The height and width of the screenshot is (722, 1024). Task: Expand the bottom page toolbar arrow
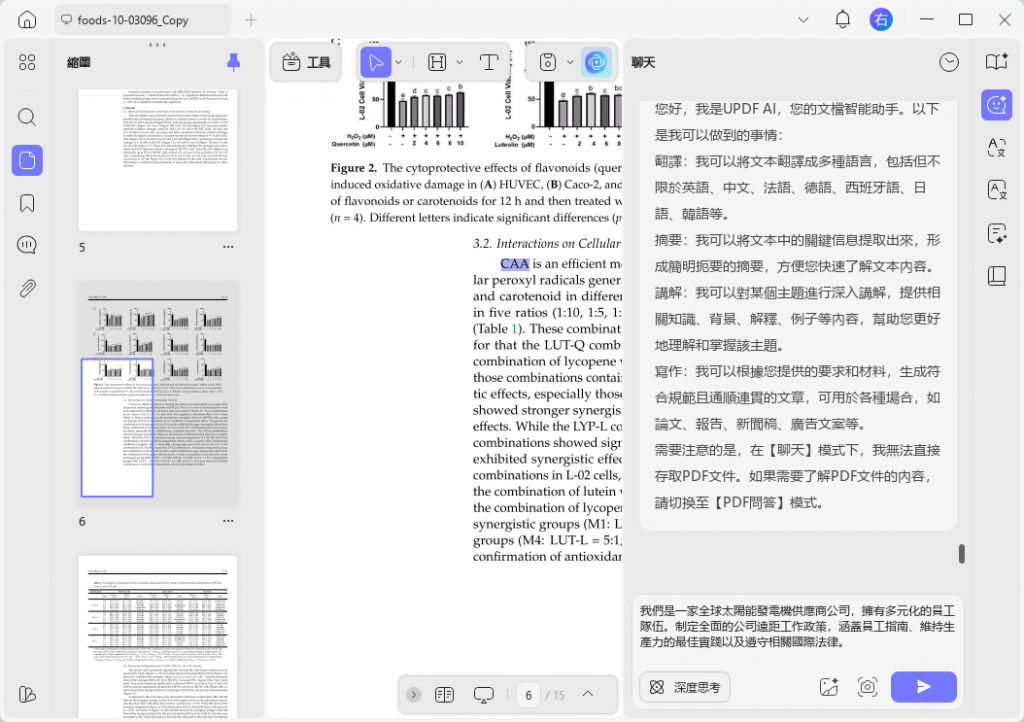coord(413,695)
